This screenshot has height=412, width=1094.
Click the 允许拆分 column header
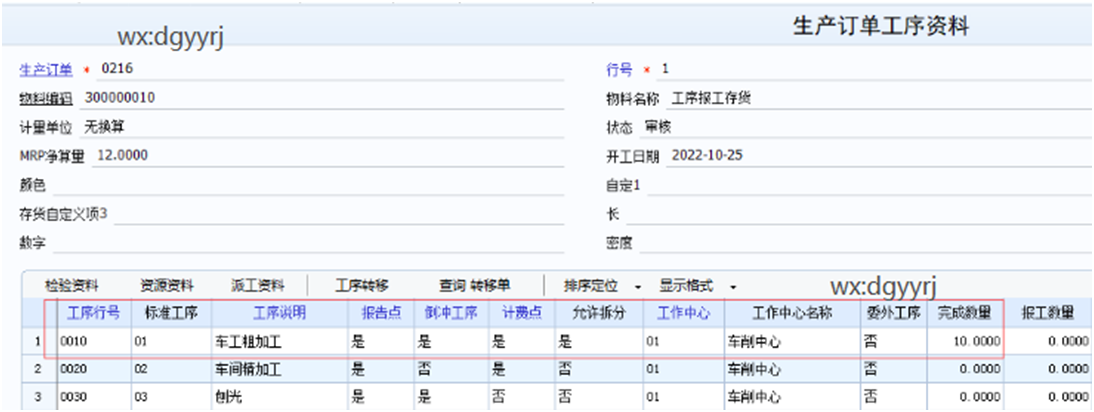point(599,314)
